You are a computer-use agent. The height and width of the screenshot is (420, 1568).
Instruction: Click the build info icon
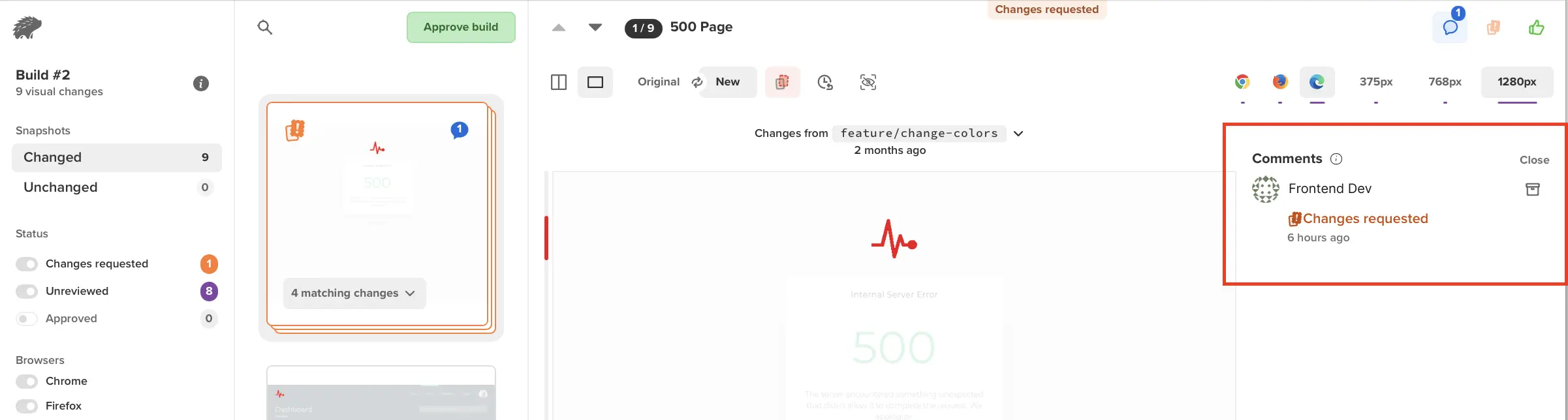(201, 83)
